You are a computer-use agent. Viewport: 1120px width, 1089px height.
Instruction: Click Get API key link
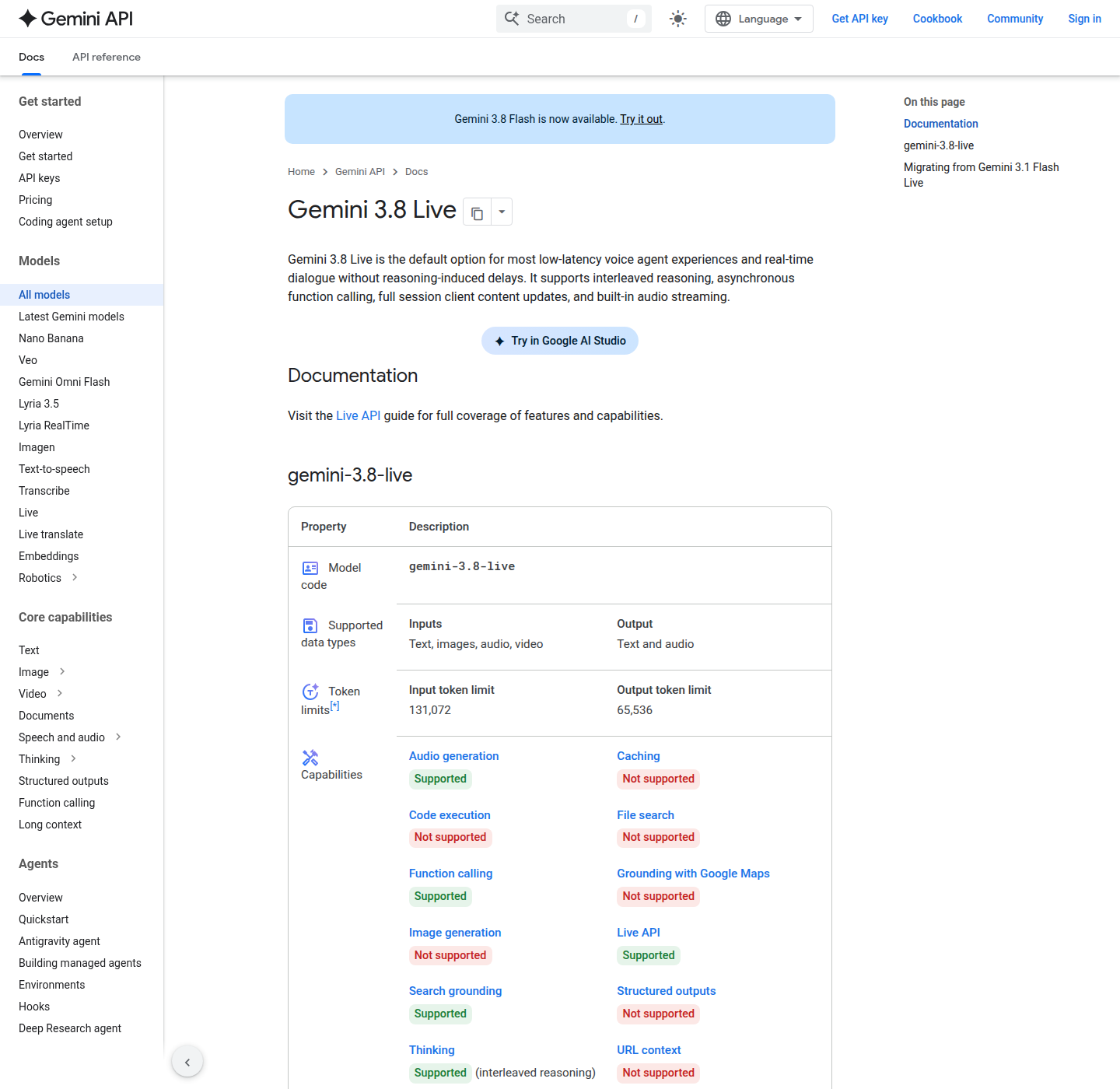pyautogui.click(x=859, y=19)
